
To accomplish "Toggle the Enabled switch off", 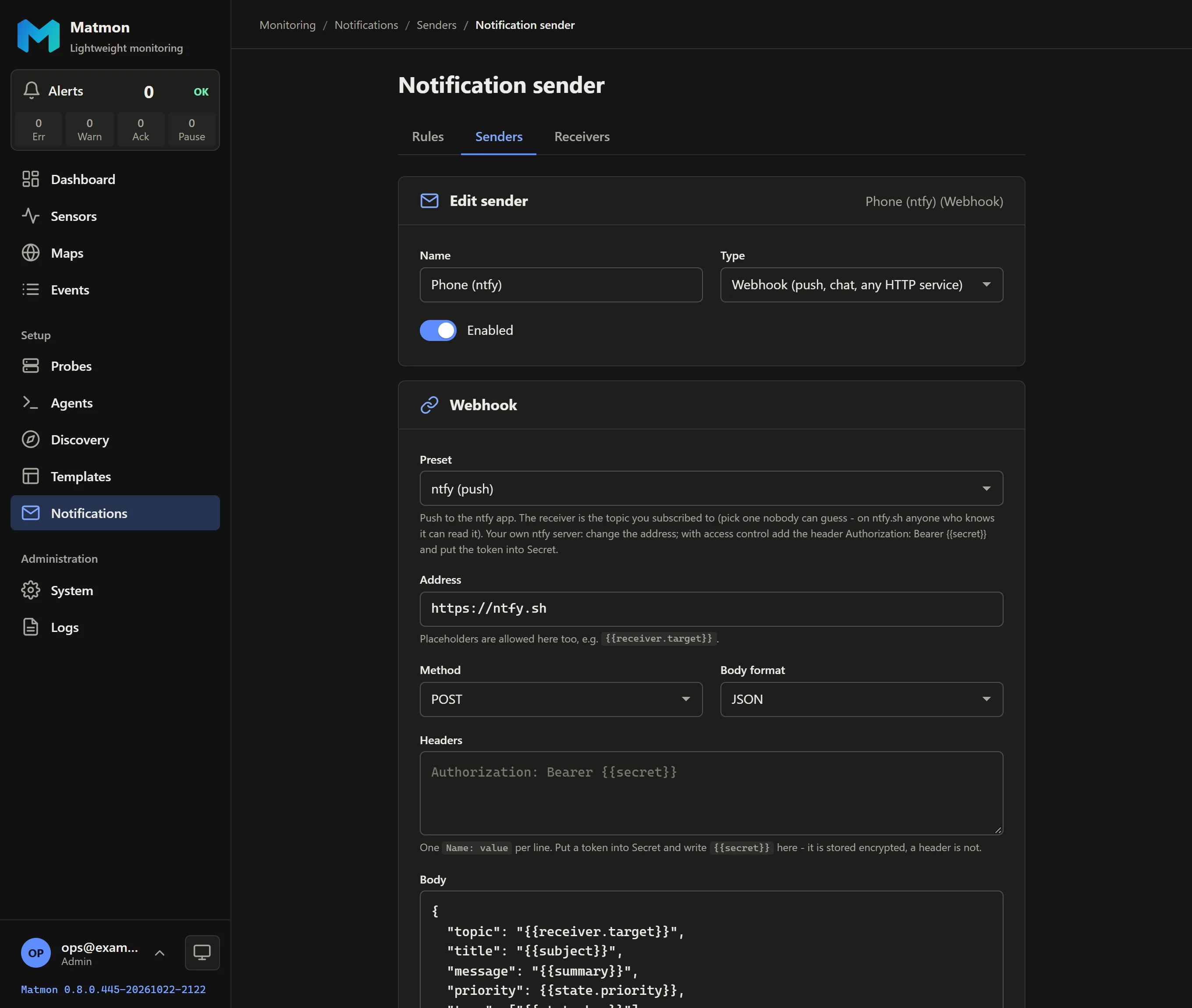I will tap(438, 330).
